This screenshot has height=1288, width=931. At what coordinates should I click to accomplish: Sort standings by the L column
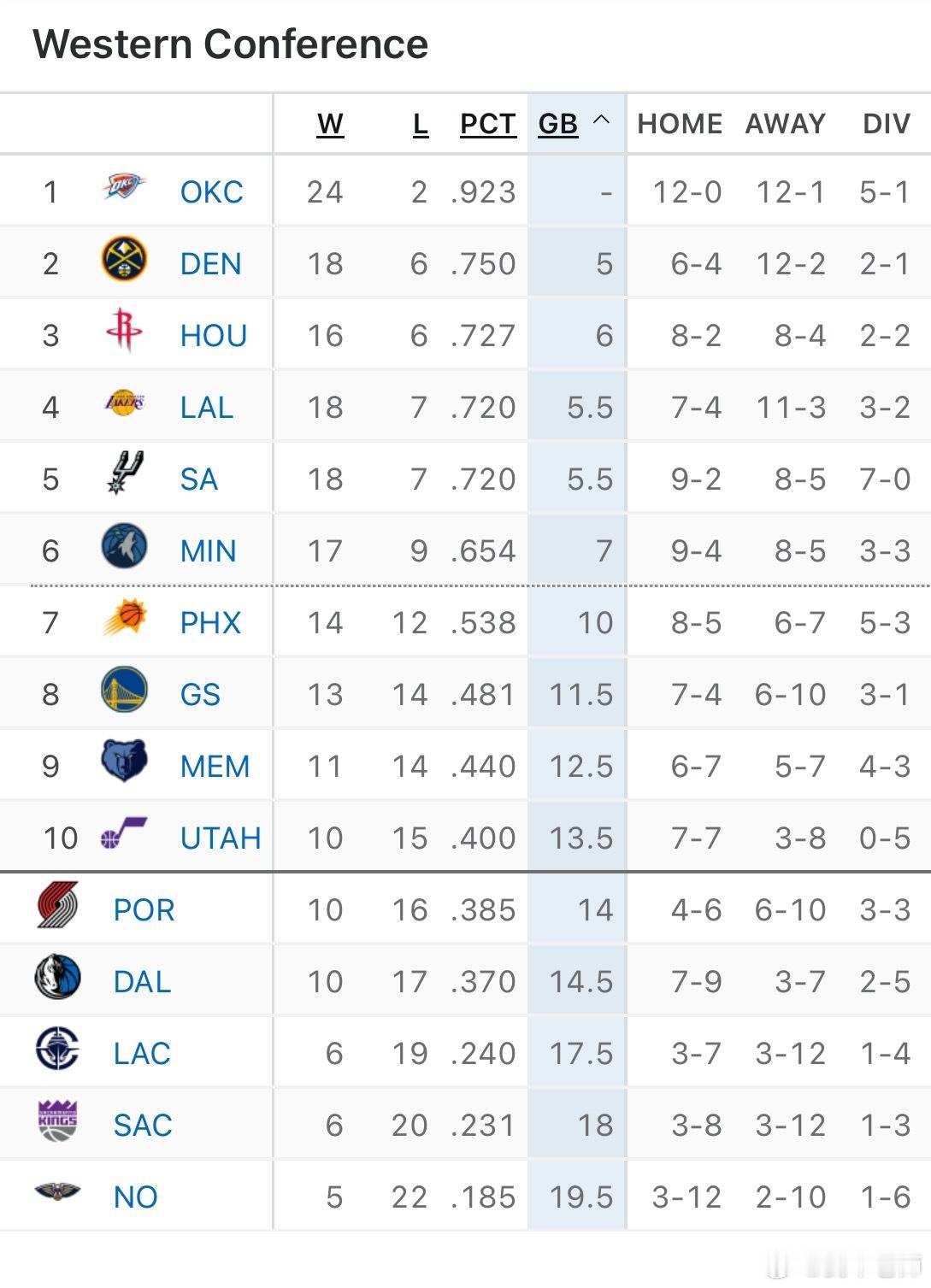[x=421, y=123]
